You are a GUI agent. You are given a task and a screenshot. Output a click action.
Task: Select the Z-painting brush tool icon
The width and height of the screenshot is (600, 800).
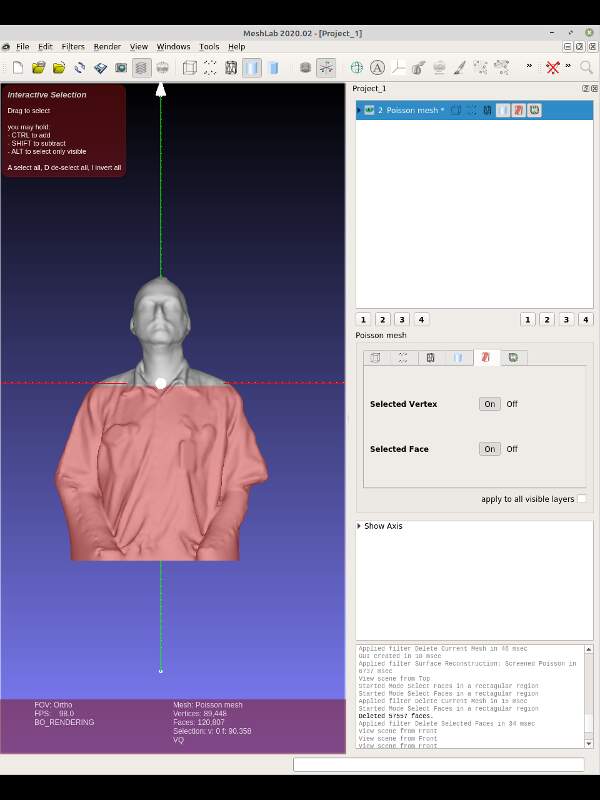(x=419, y=67)
